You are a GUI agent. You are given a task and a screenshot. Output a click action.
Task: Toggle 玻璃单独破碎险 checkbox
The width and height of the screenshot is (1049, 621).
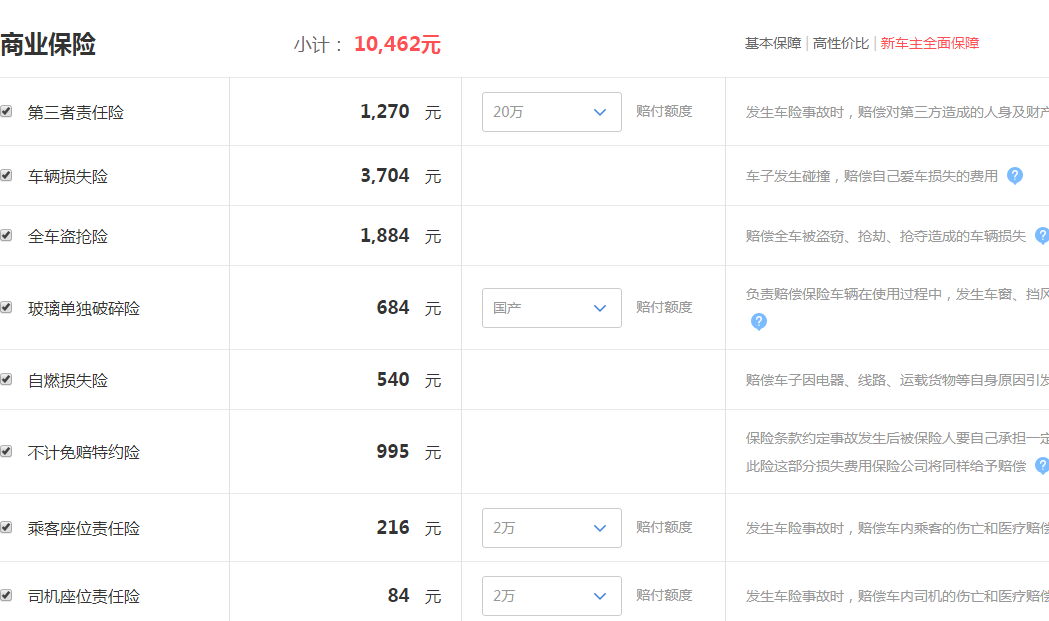tap(6, 307)
